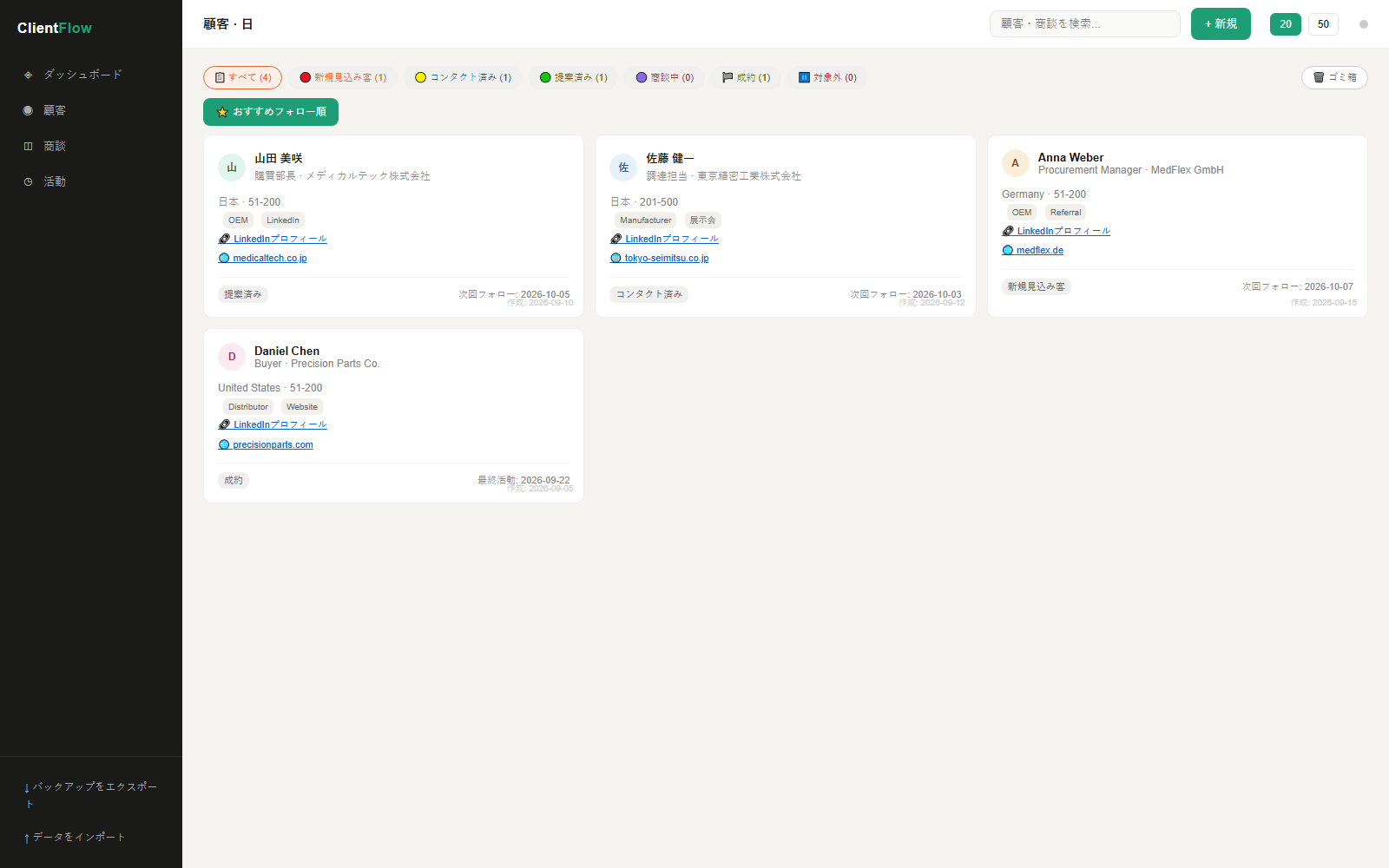Set page size to 50

(1323, 24)
